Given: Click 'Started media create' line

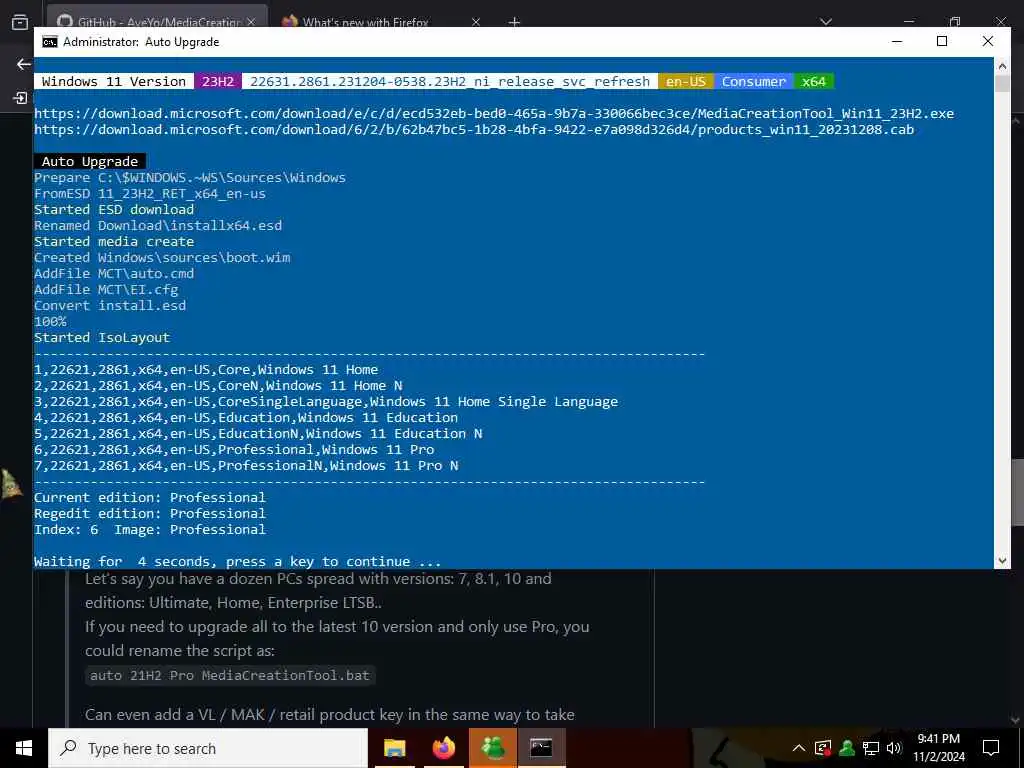Looking at the screenshot, I should click(x=114, y=242).
